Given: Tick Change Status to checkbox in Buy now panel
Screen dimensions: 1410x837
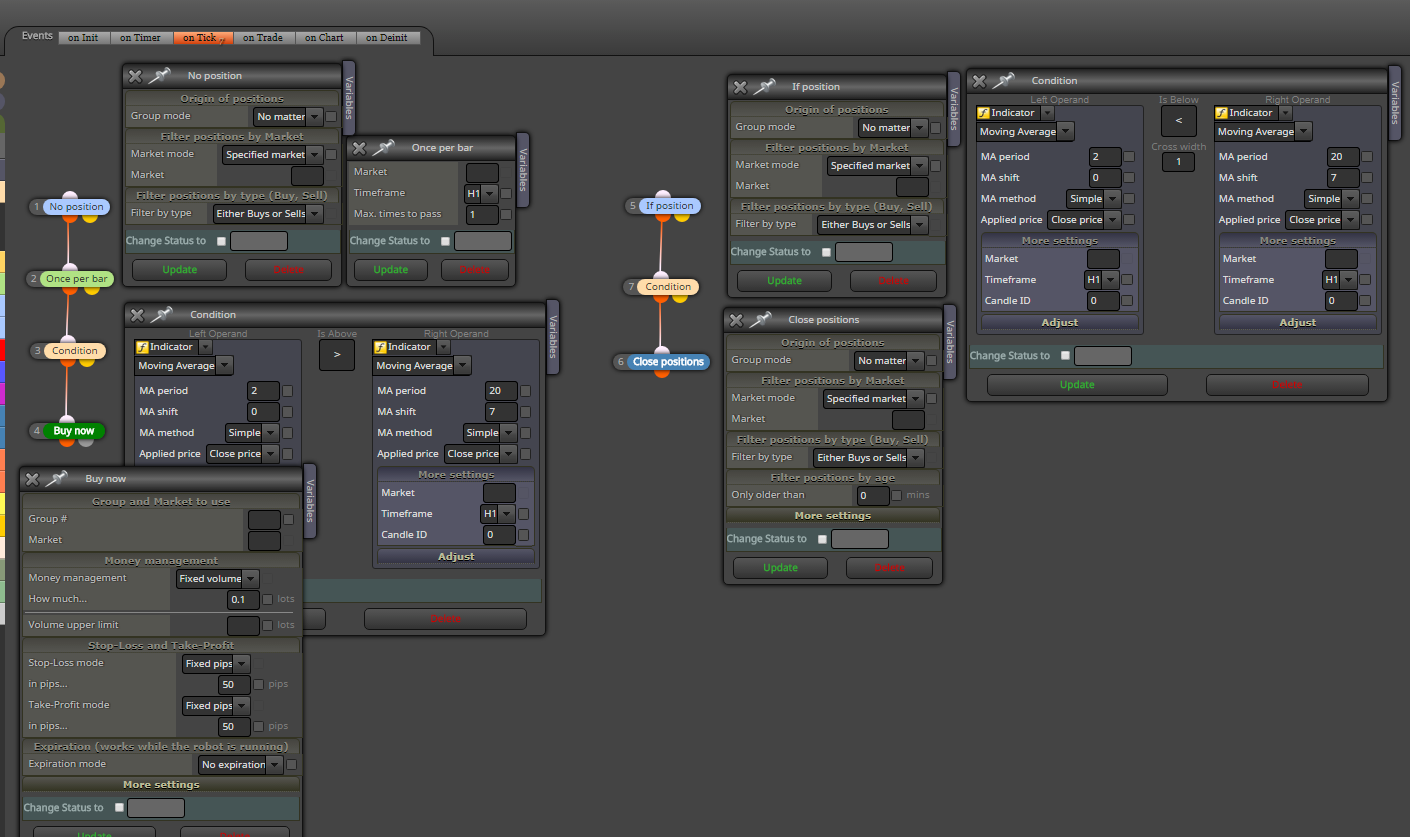Looking at the screenshot, I should 119,807.
